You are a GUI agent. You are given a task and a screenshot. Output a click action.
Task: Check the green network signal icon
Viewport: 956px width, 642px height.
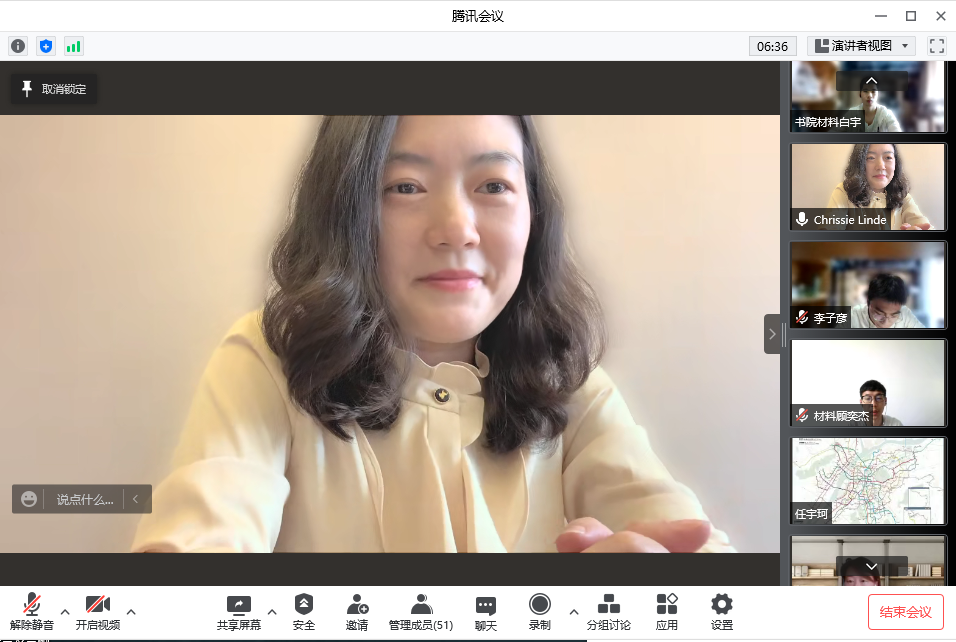tap(73, 46)
